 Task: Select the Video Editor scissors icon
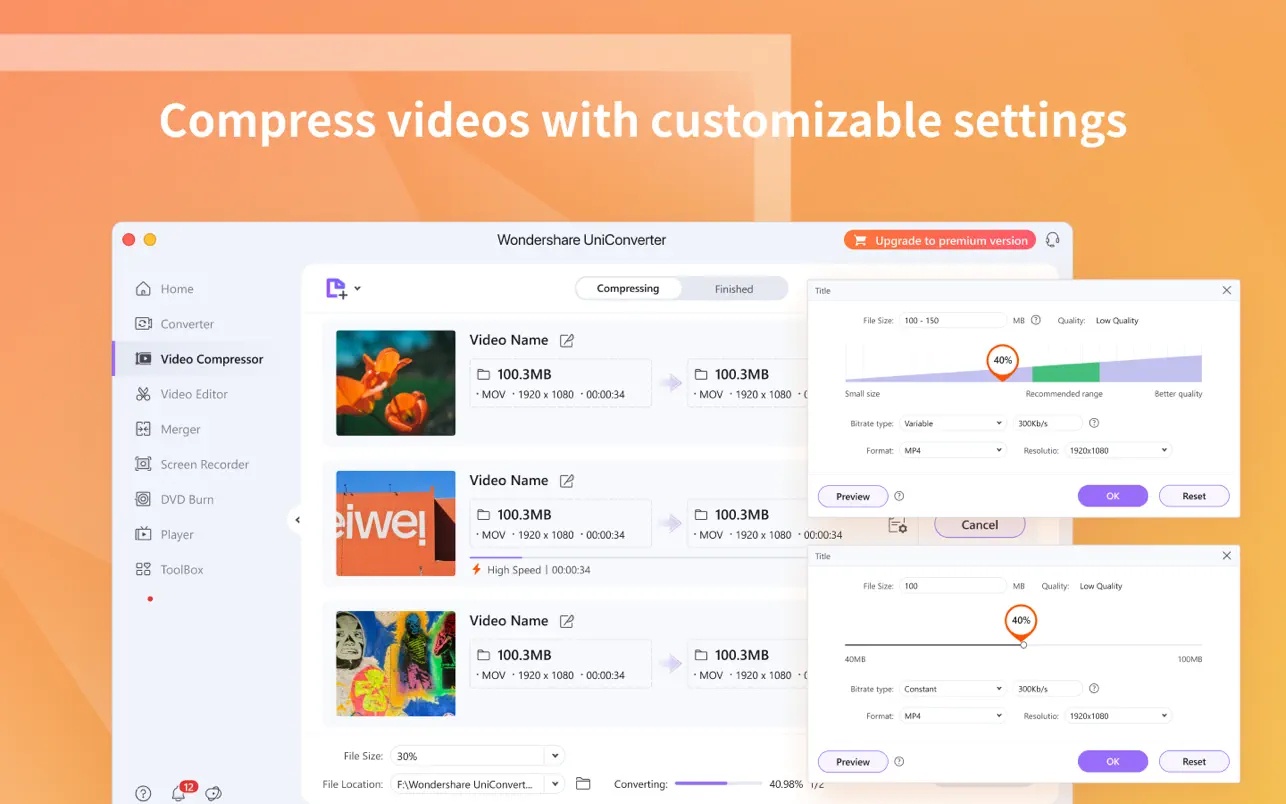pos(143,394)
